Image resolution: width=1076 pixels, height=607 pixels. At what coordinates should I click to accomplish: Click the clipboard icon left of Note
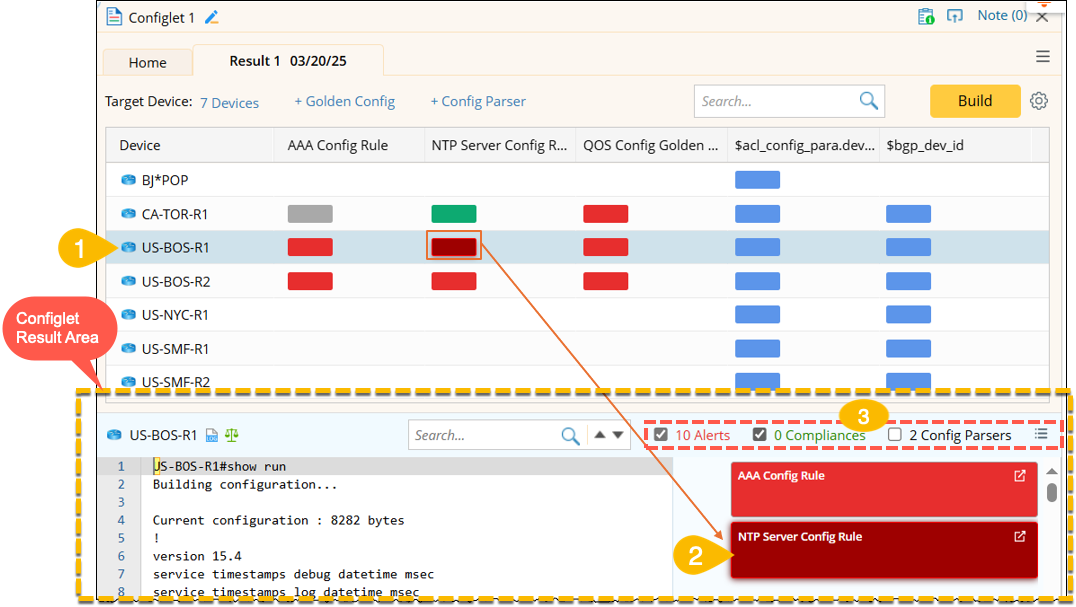[926, 16]
